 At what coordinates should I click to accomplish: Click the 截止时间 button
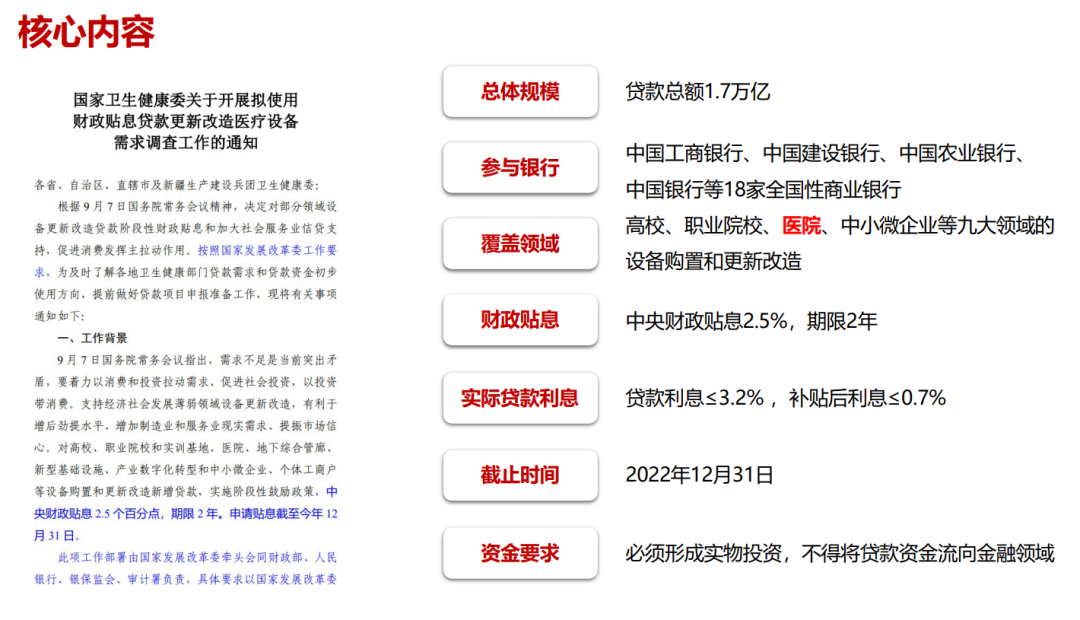pyautogui.click(x=520, y=475)
